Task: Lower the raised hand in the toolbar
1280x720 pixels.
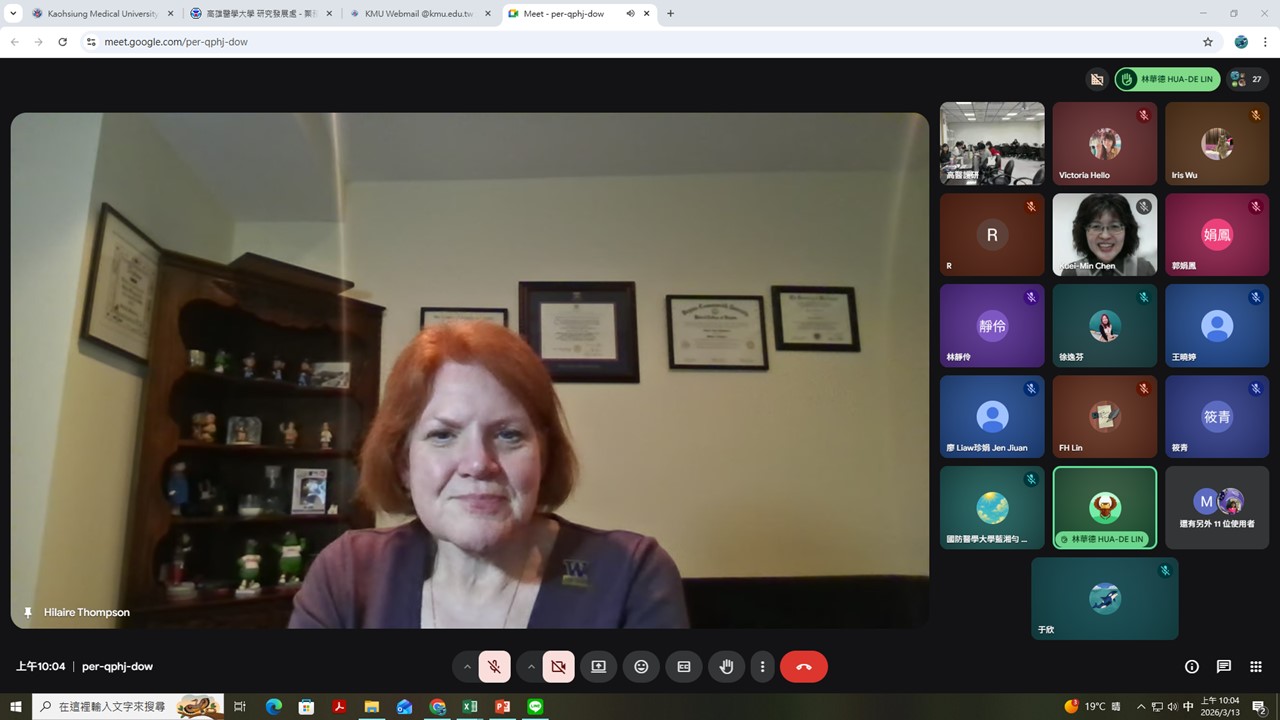Action: tap(727, 667)
